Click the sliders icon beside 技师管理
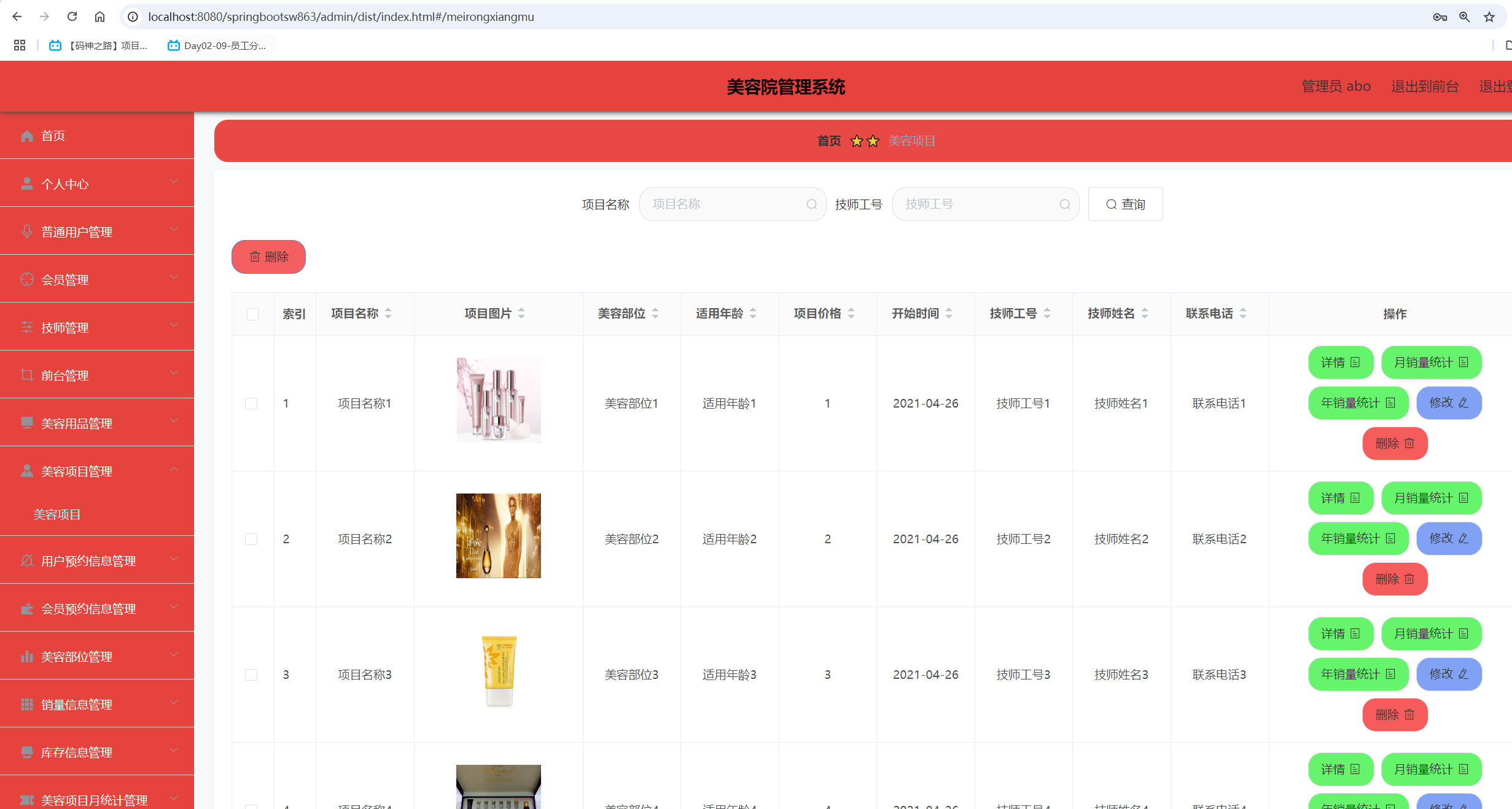 point(27,327)
